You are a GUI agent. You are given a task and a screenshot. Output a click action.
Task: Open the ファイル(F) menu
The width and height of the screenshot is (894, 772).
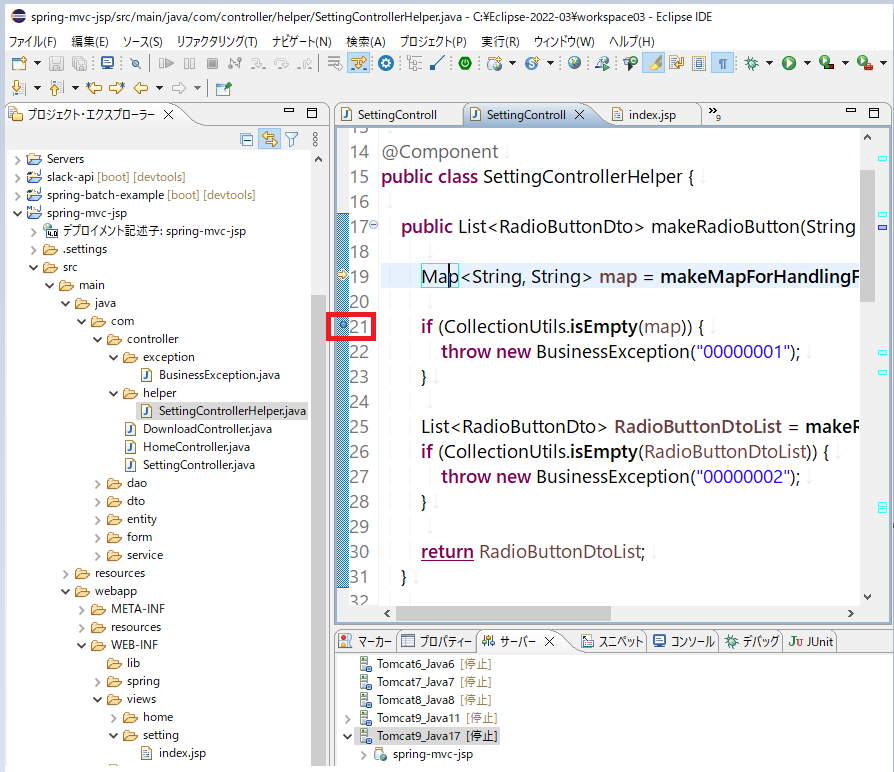pos(32,42)
